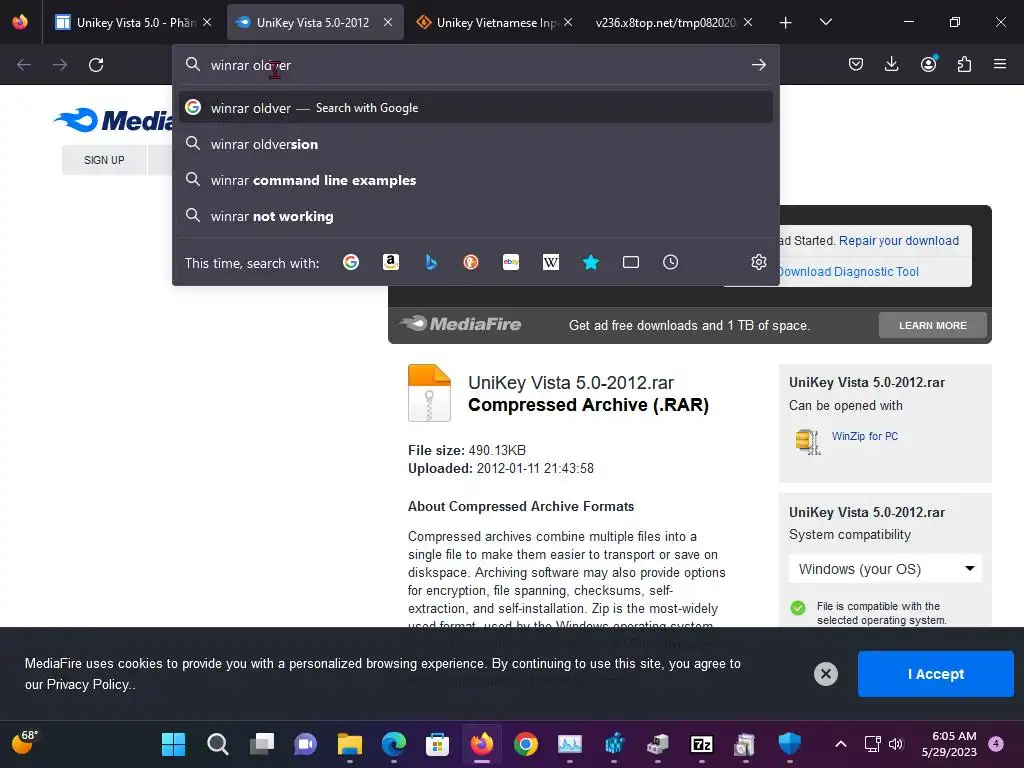Viewport: 1024px width, 768px height.
Task: Select suggestion winrar command line examples
Action: pyautogui.click(x=475, y=180)
